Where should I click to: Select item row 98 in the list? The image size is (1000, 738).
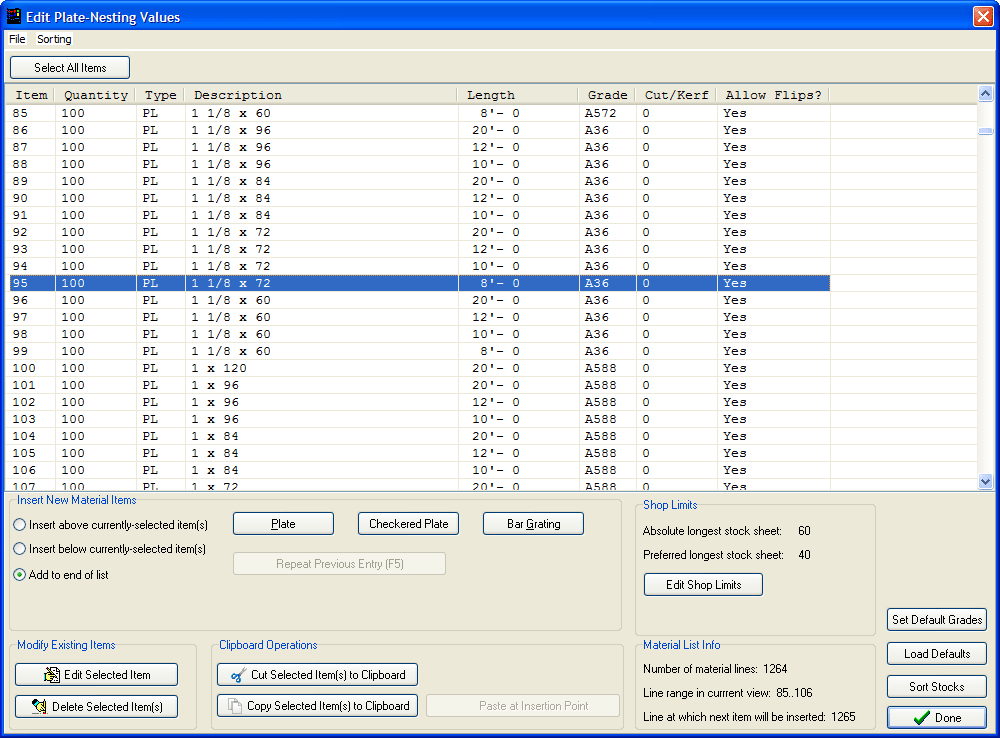pos(418,334)
